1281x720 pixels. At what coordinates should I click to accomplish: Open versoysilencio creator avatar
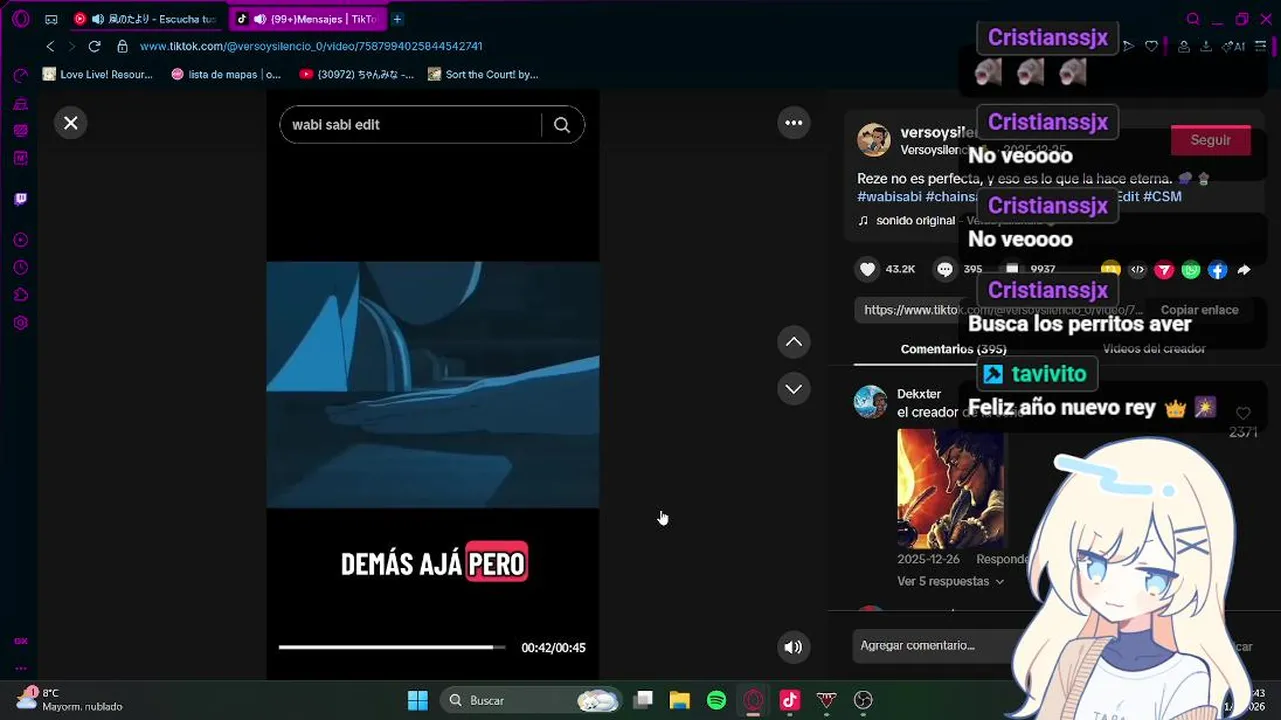[874, 140]
